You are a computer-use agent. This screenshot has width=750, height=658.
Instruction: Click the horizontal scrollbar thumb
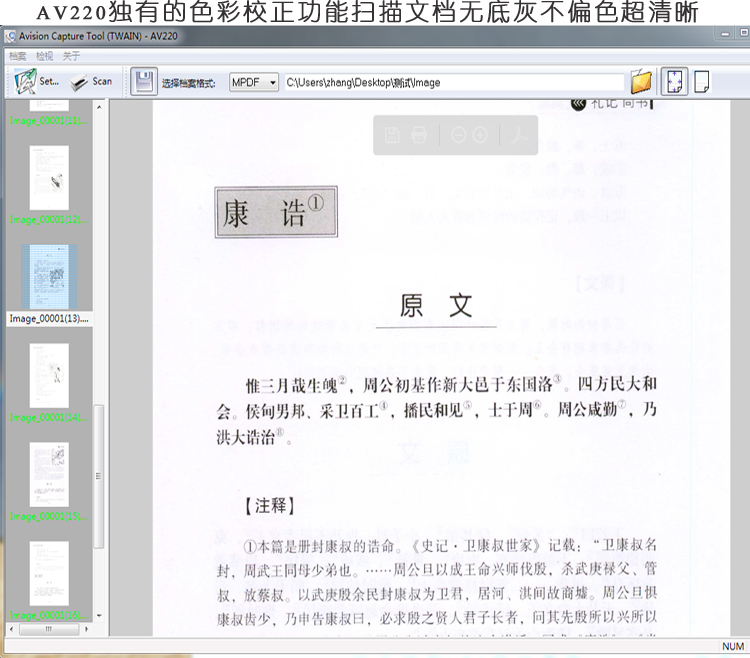coord(49,629)
